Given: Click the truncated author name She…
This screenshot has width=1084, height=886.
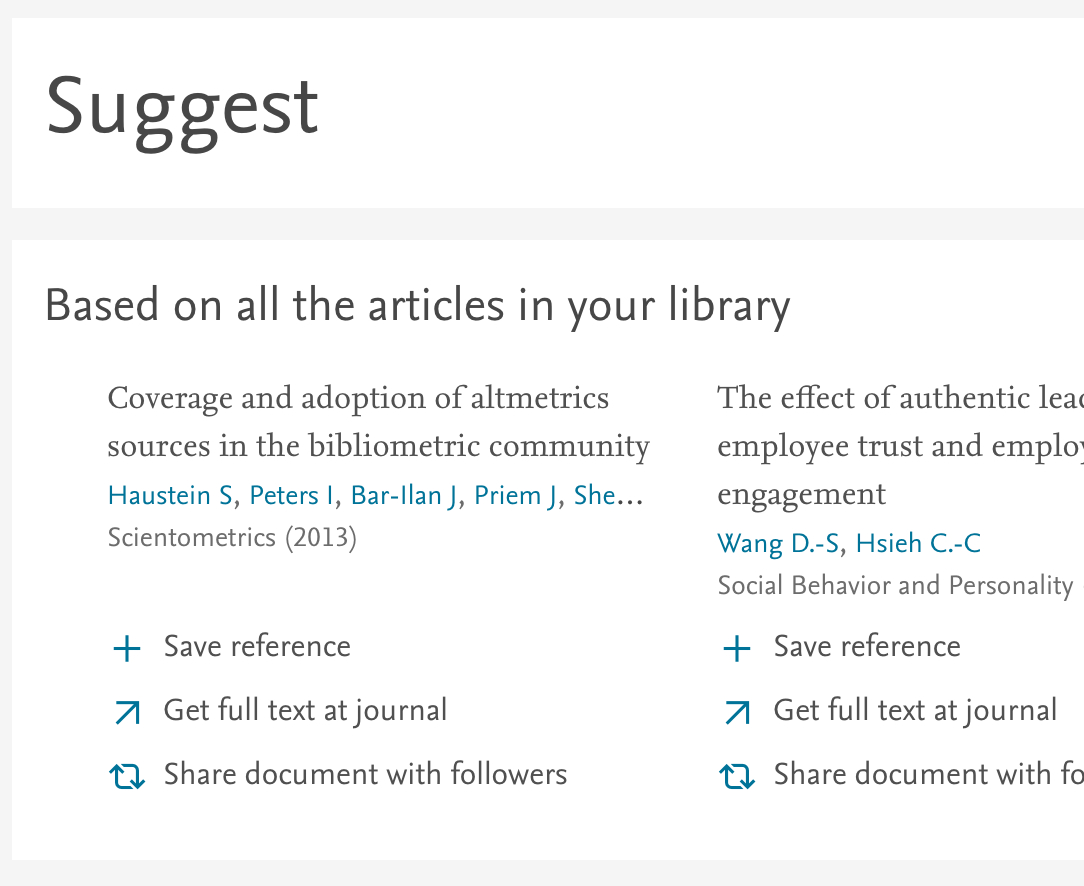Looking at the screenshot, I should (x=607, y=495).
